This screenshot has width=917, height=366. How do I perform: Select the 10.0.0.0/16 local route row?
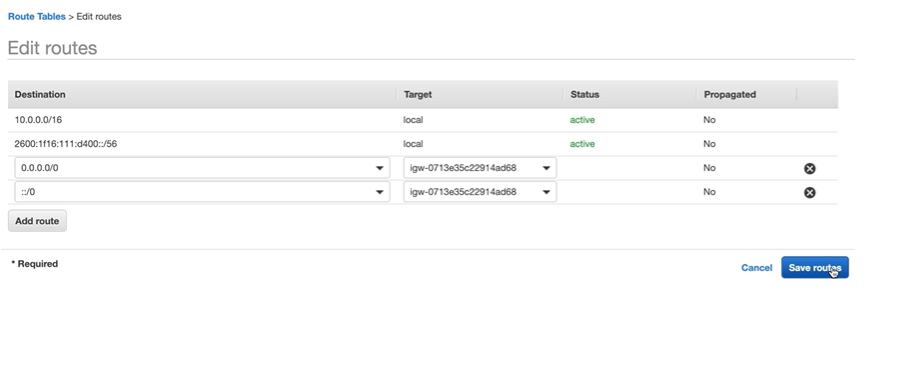(423, 120)
